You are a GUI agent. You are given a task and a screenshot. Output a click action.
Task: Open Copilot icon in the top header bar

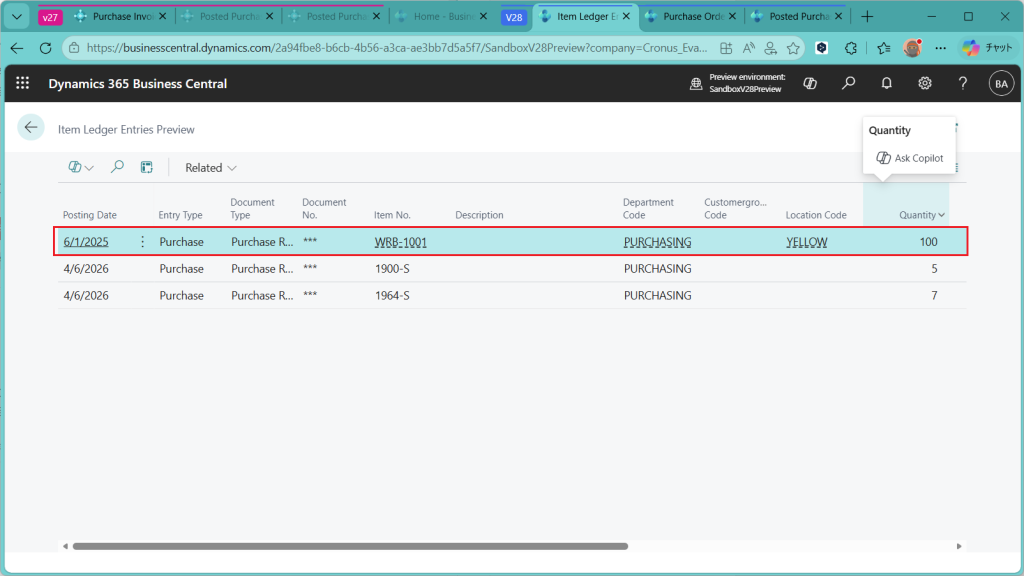[810, 84]
